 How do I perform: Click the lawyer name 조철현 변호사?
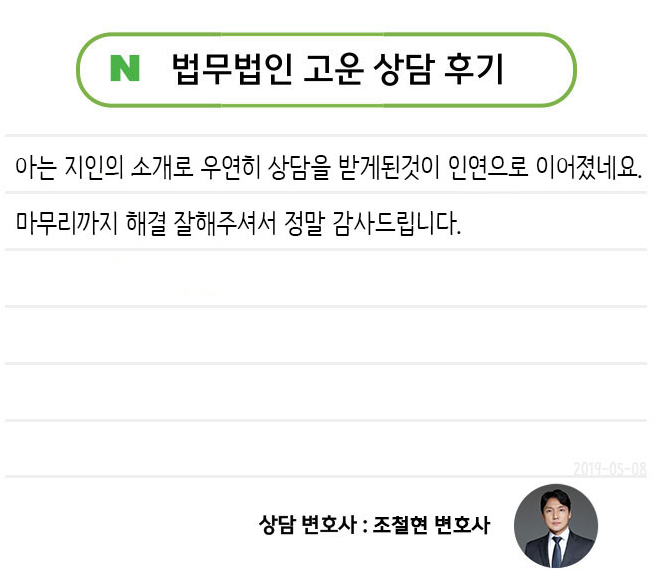tap(430, 525)
